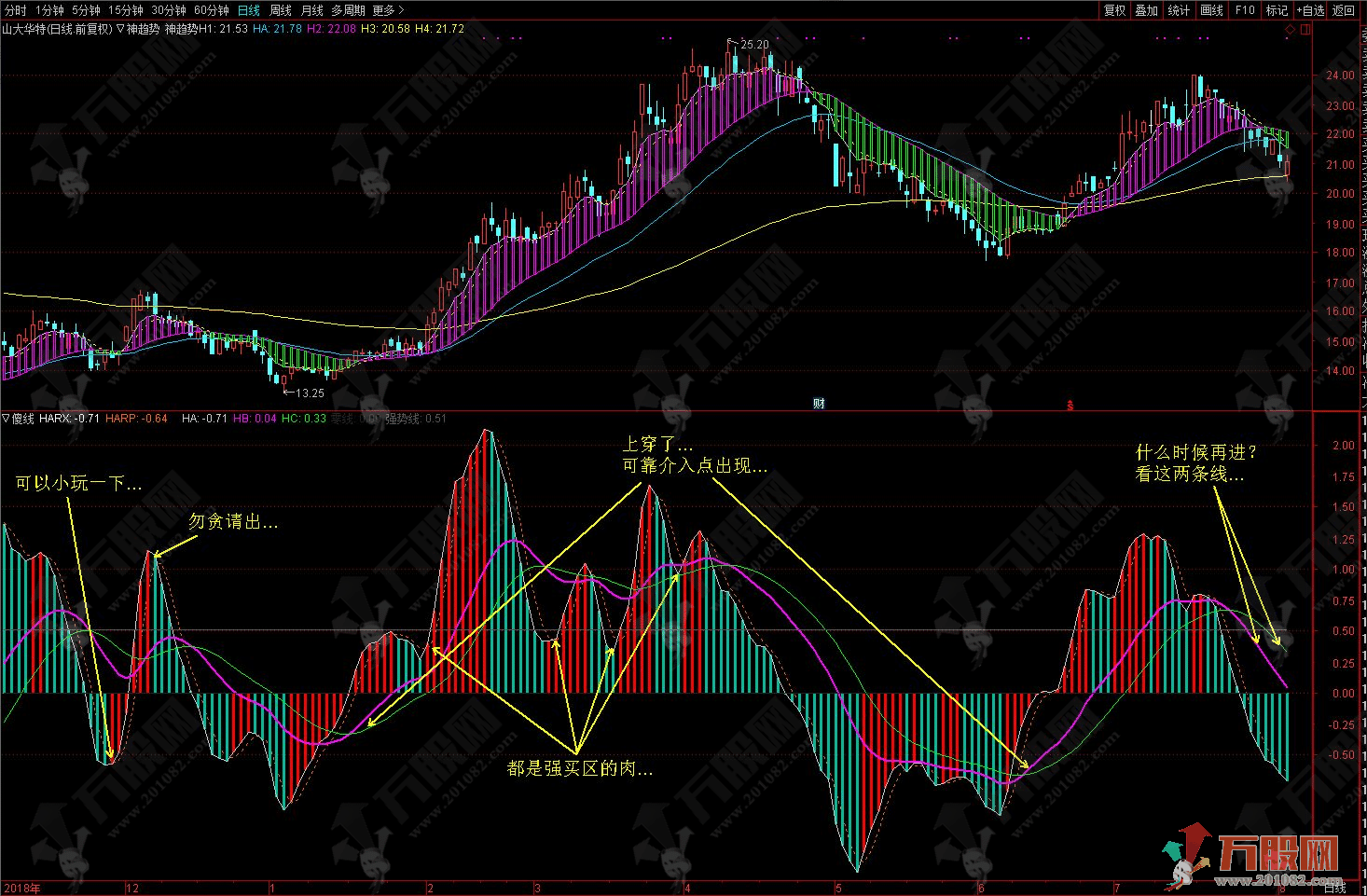Viewport: 1367px width, 896px height.
Task: Click the 复权 adjustment button
Action: point(1114,10)
